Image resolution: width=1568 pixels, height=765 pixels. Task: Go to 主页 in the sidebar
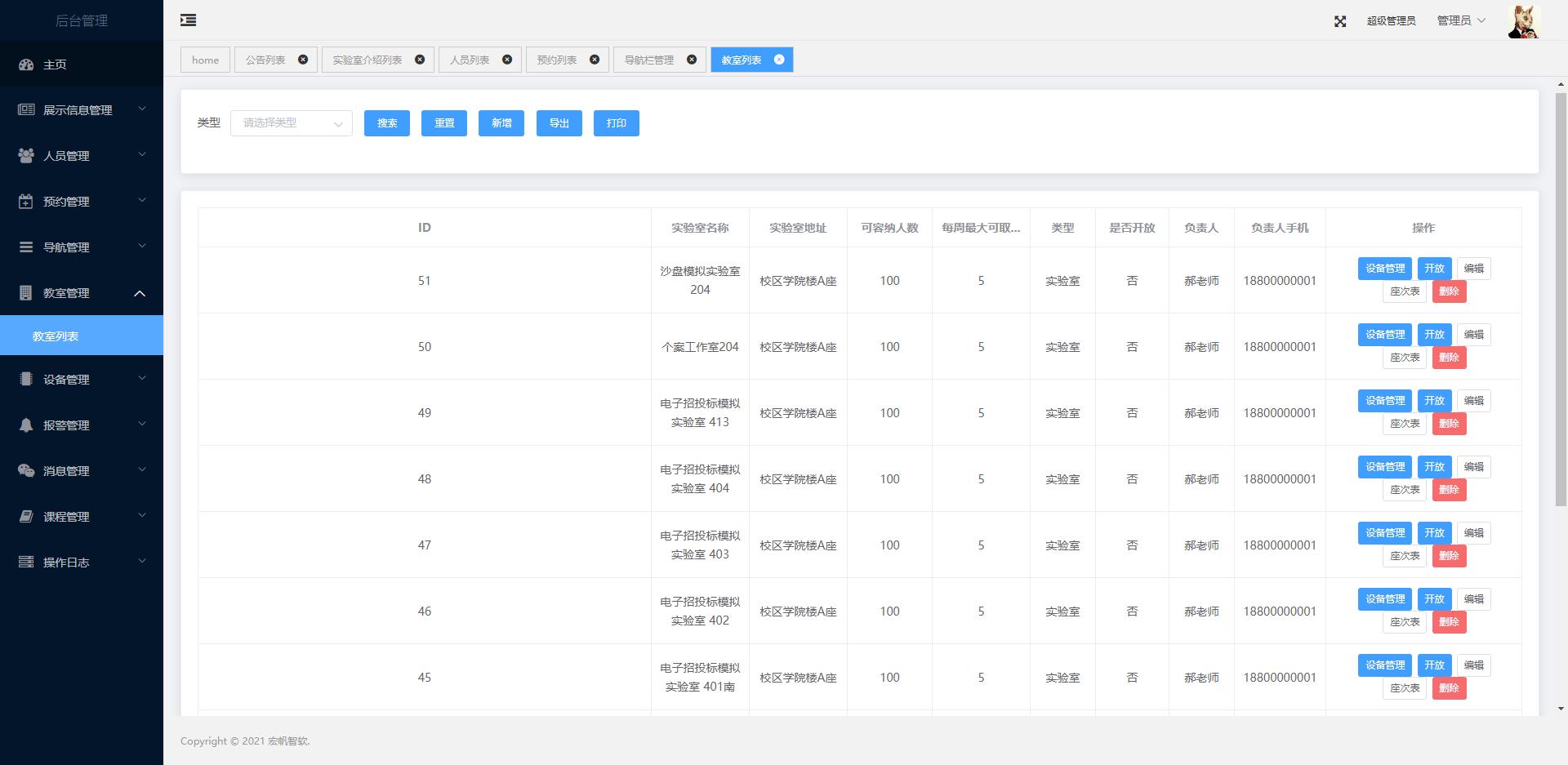[82, 64]
